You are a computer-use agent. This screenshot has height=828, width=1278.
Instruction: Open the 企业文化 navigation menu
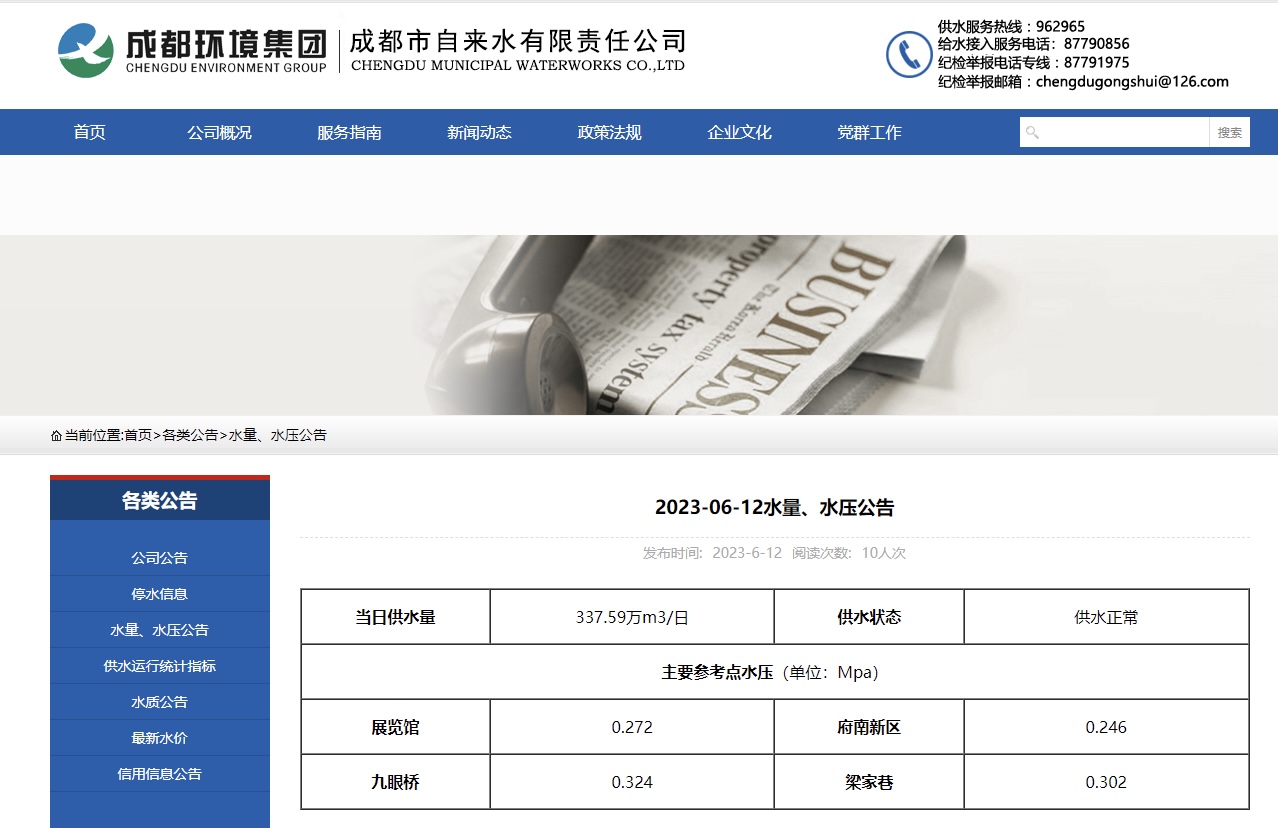point(740,132)
